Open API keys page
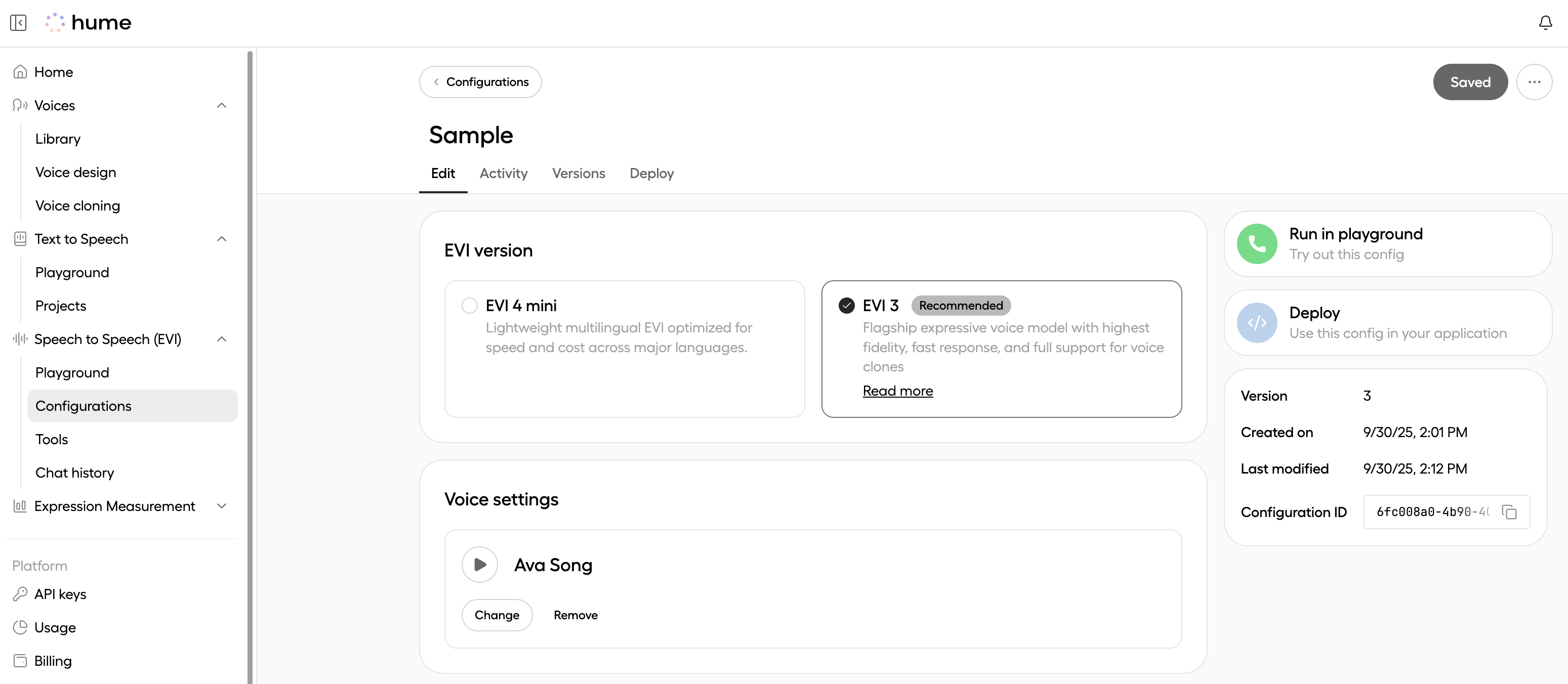1568x684 pixels. tap(60, 594)
